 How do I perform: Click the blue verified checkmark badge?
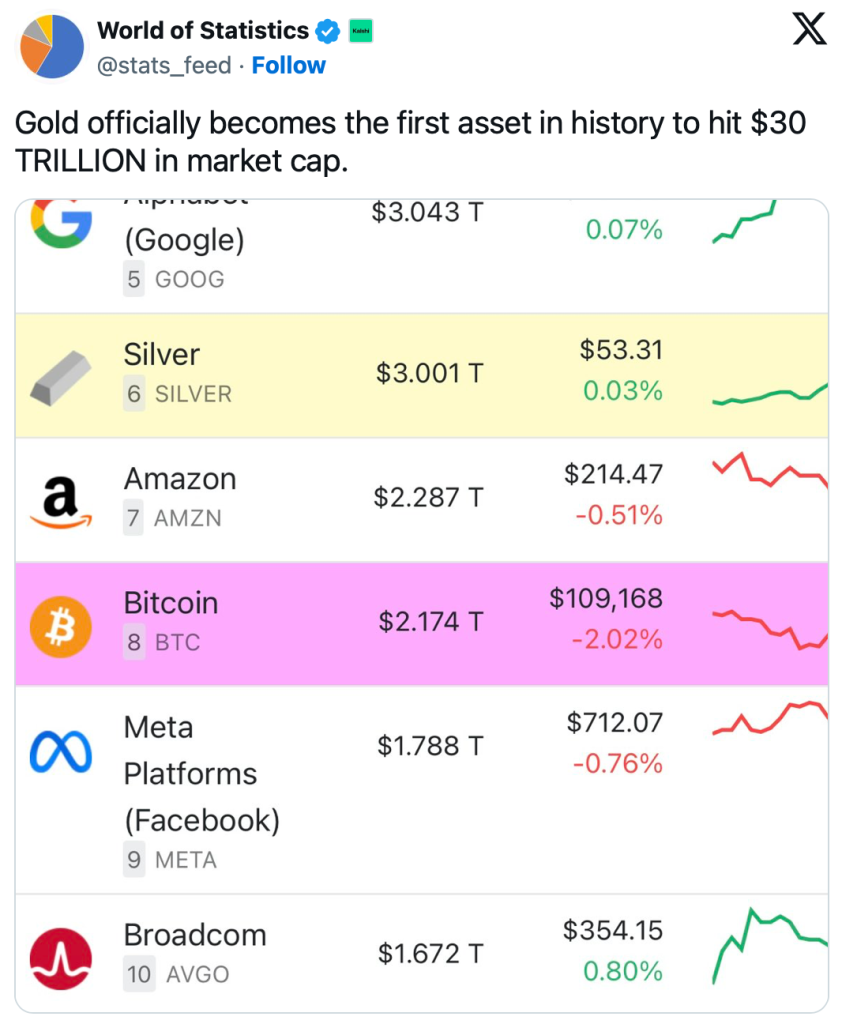click(327, 32)
